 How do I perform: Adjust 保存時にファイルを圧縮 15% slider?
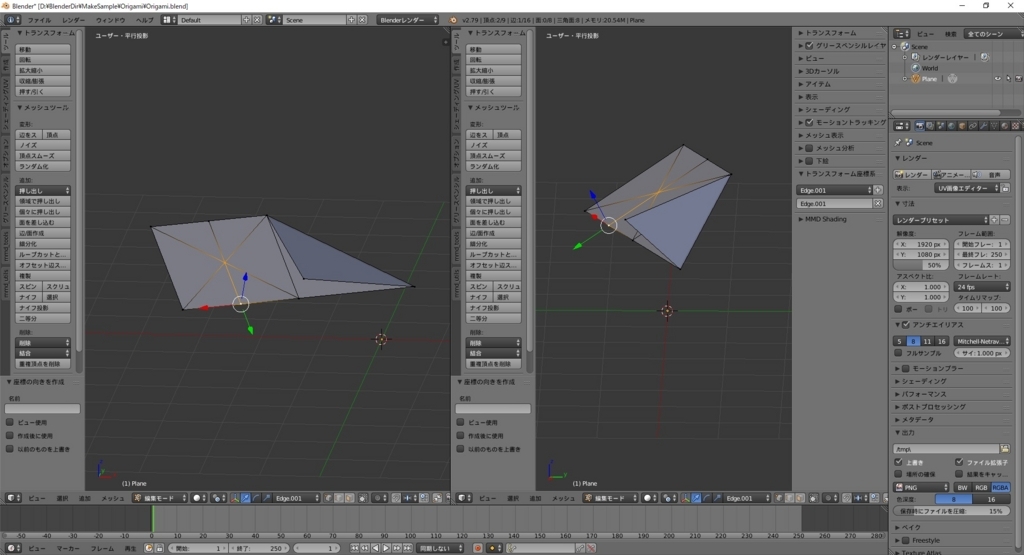(x=952, y=511)
